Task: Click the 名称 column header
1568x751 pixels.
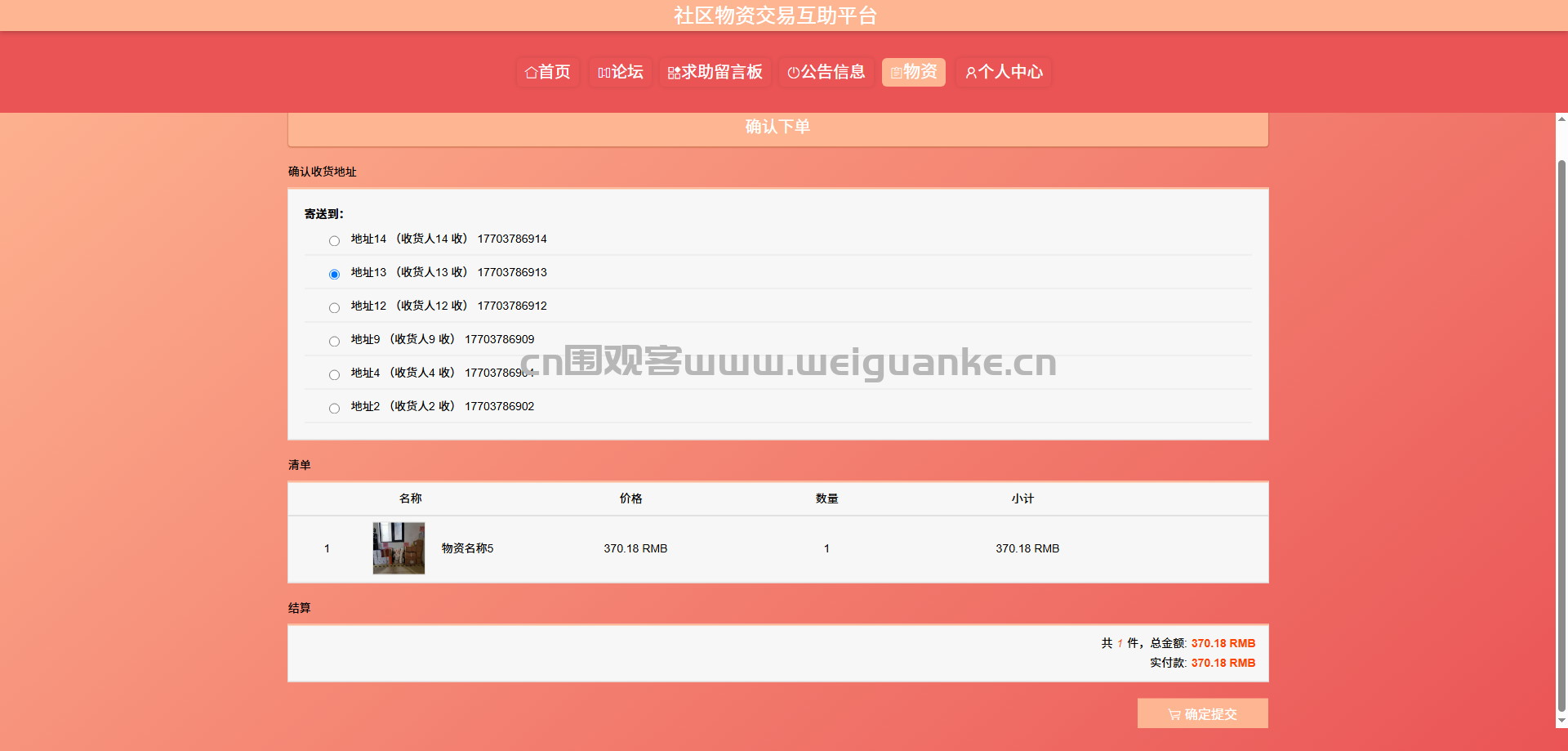Action: tap(410, 498)
